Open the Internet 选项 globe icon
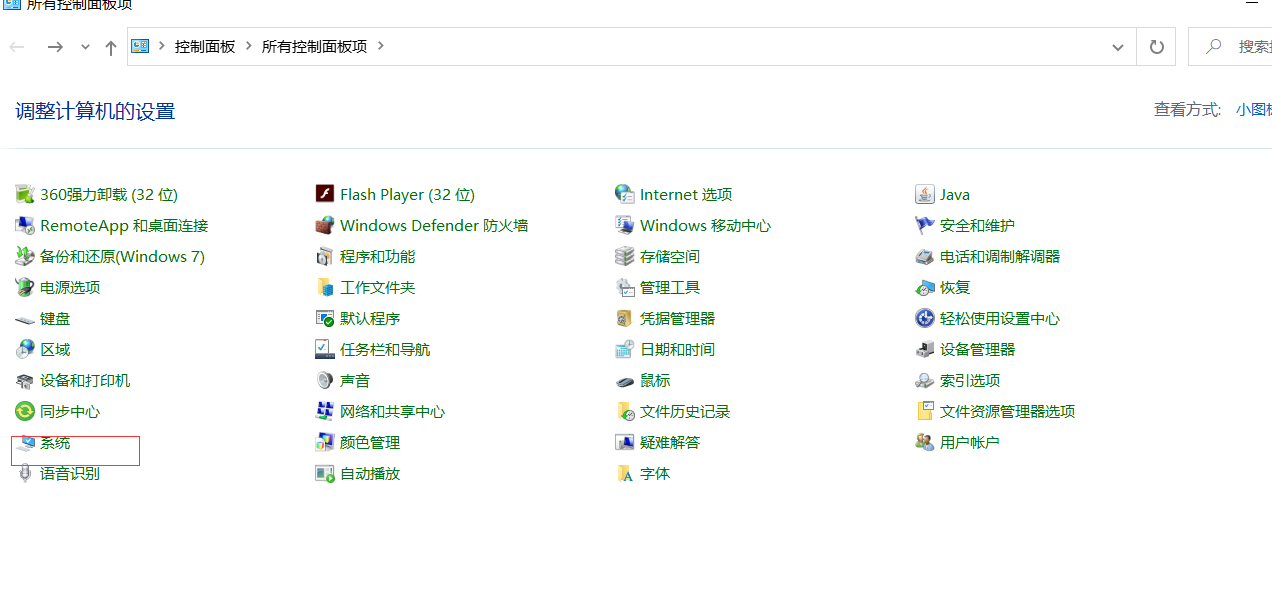The width and height of the screenshot is (1272, 596). point(625,194)
